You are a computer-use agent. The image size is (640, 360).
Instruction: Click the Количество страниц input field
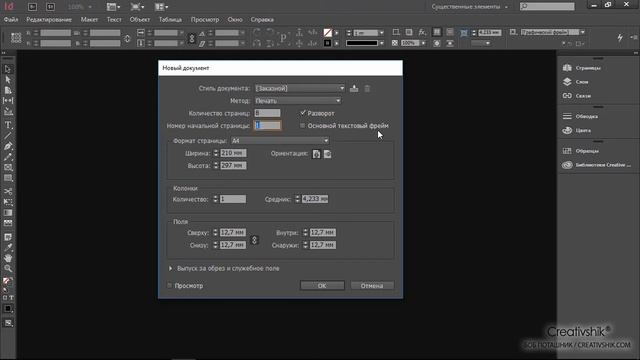coord(267,113)
